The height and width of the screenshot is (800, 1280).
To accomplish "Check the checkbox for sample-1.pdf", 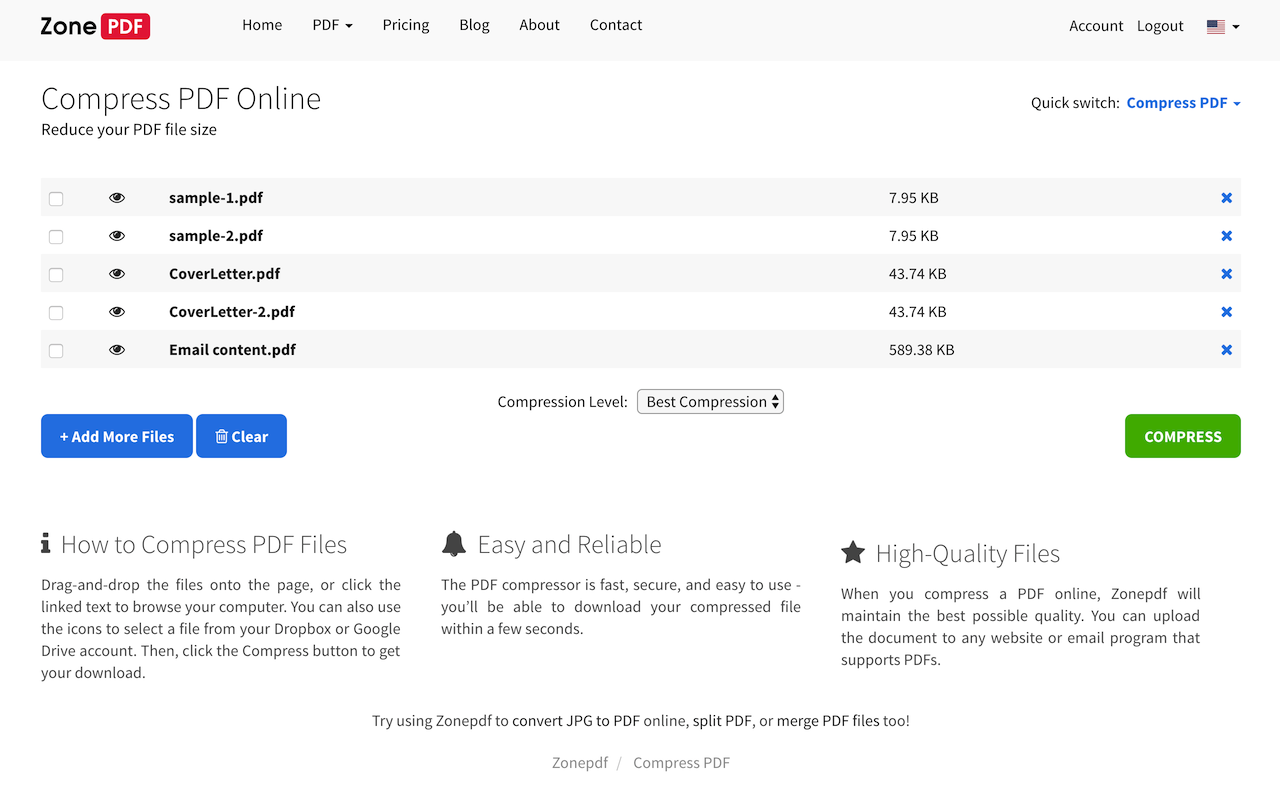I will click(56, 198).
